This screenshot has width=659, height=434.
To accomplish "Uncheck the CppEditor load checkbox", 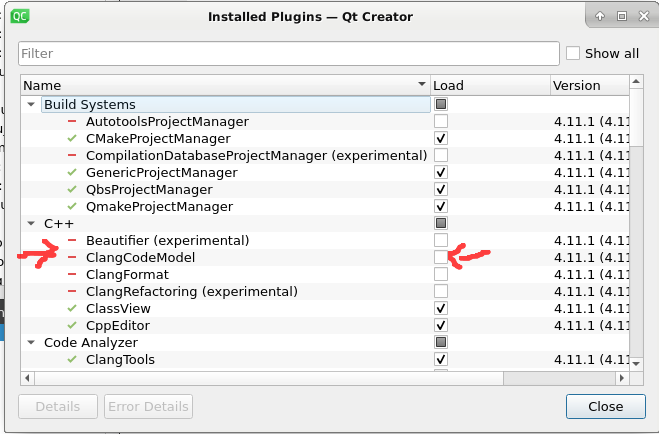I will (x=441, y=325).
